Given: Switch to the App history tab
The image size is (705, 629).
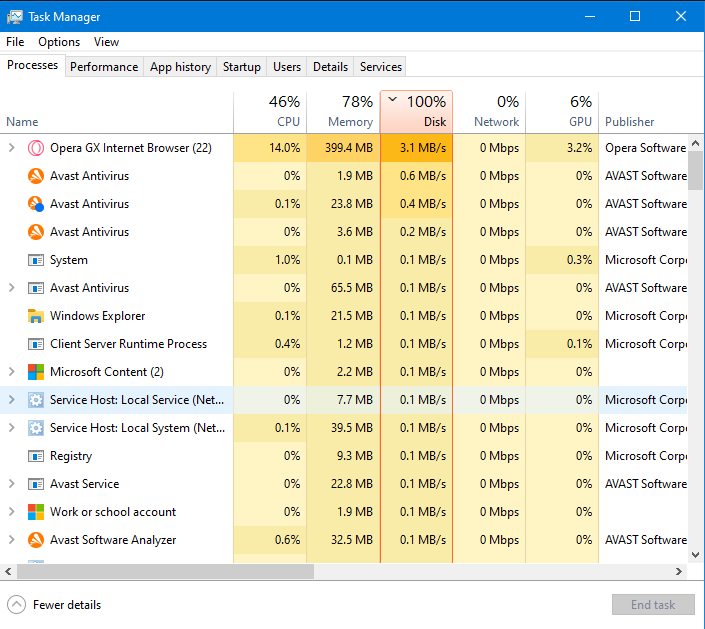Looking at the screenshot, I should point(180,67).
